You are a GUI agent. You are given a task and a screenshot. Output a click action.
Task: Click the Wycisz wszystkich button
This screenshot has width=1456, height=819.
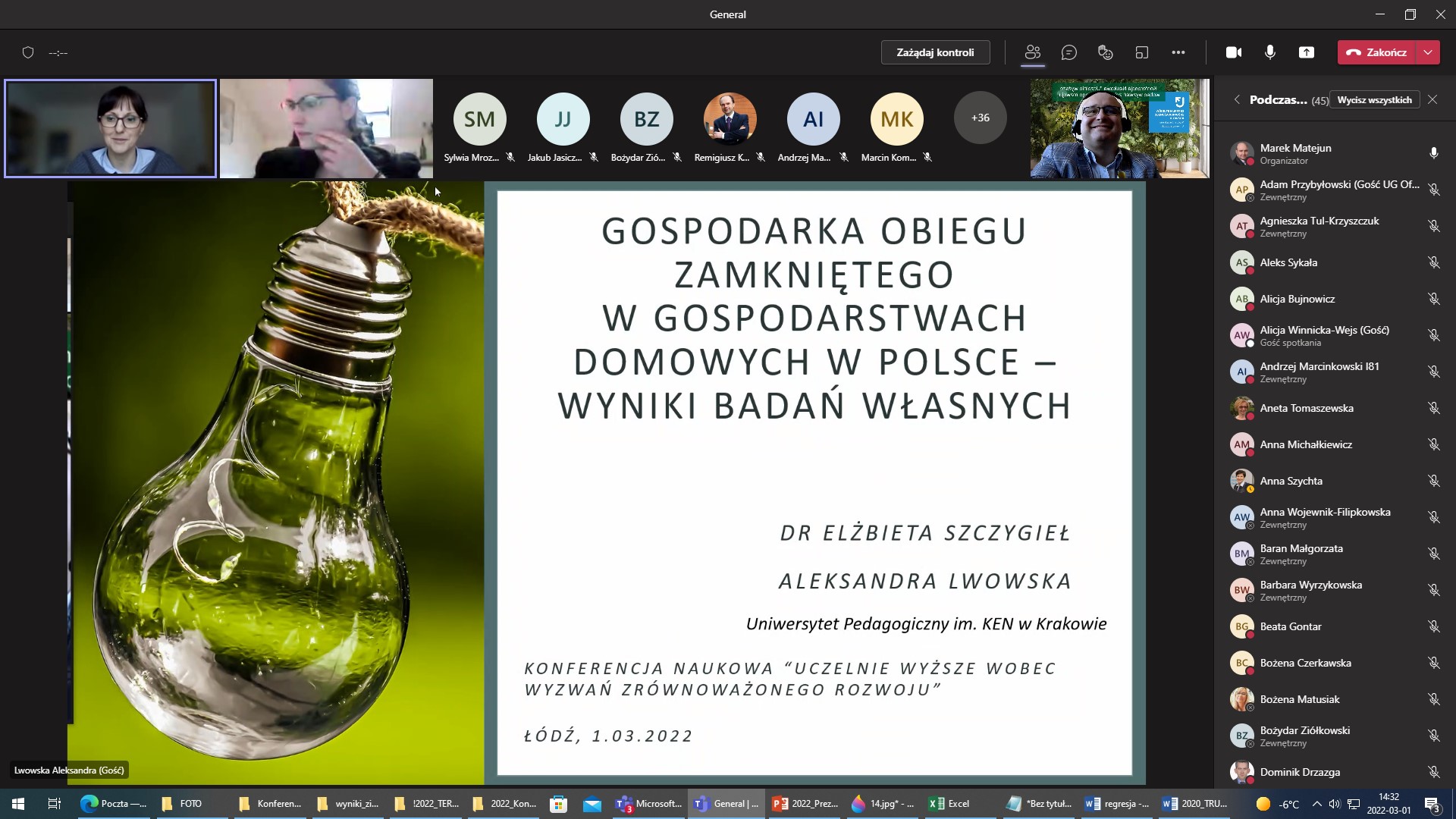(1375, 99)
